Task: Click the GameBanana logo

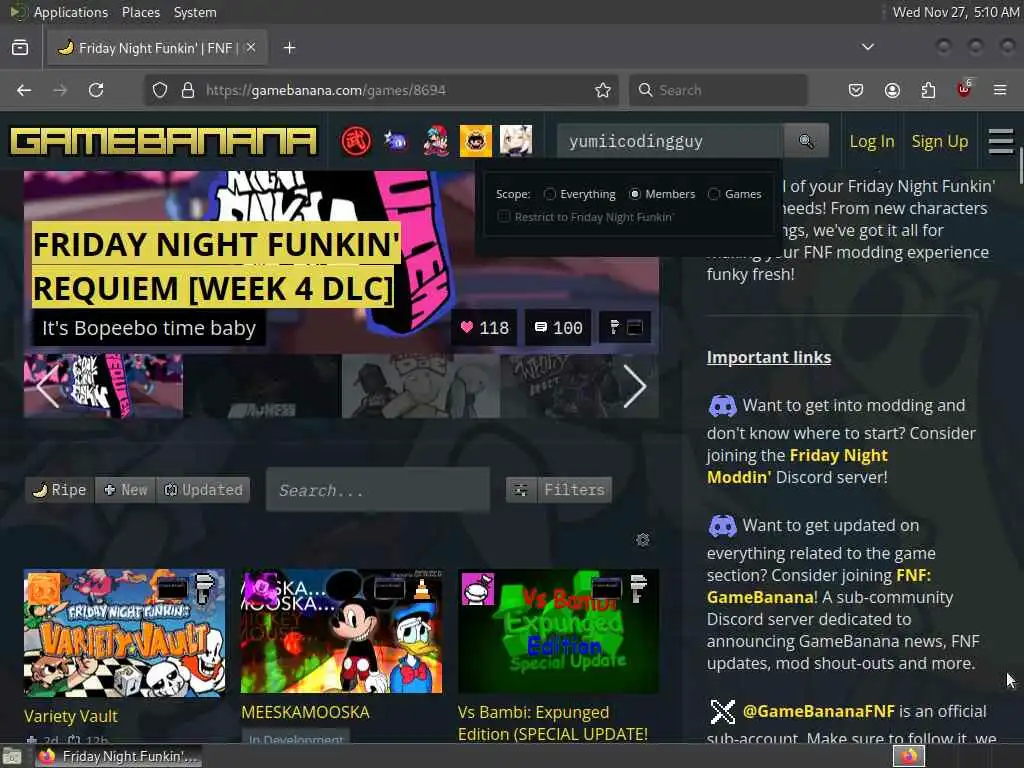Action: click(164, 141)
